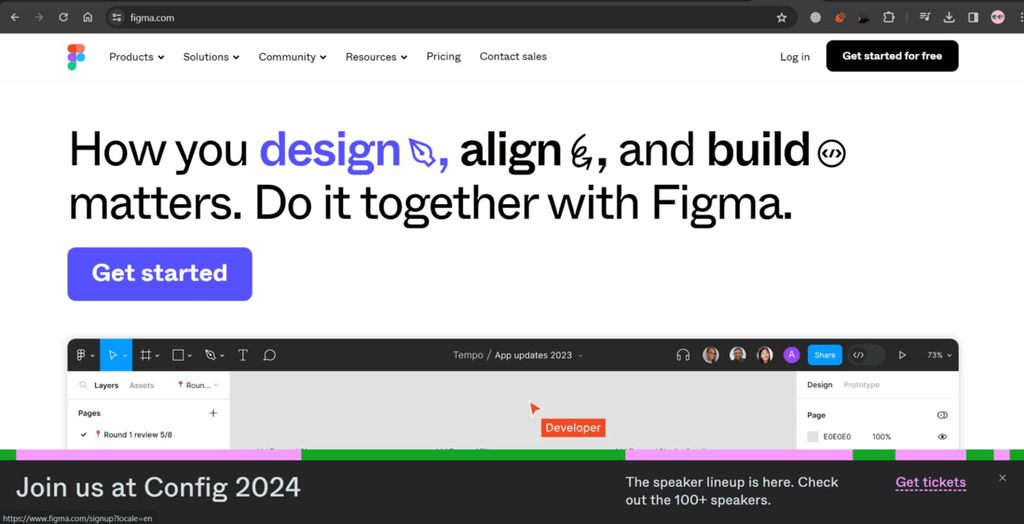
Task: Click the figma.com address bar
Action: (x=451, y=18)
